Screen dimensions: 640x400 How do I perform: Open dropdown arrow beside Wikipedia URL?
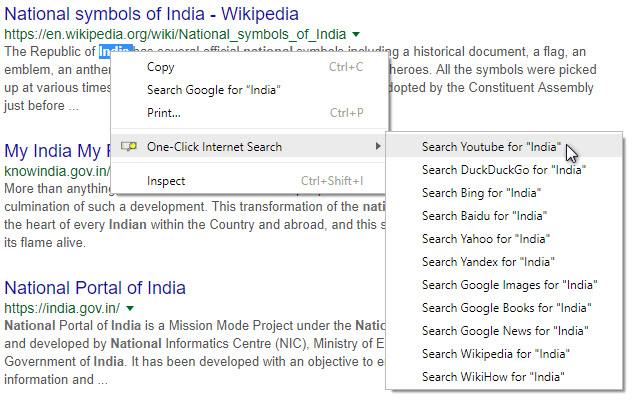coord(357,34)
